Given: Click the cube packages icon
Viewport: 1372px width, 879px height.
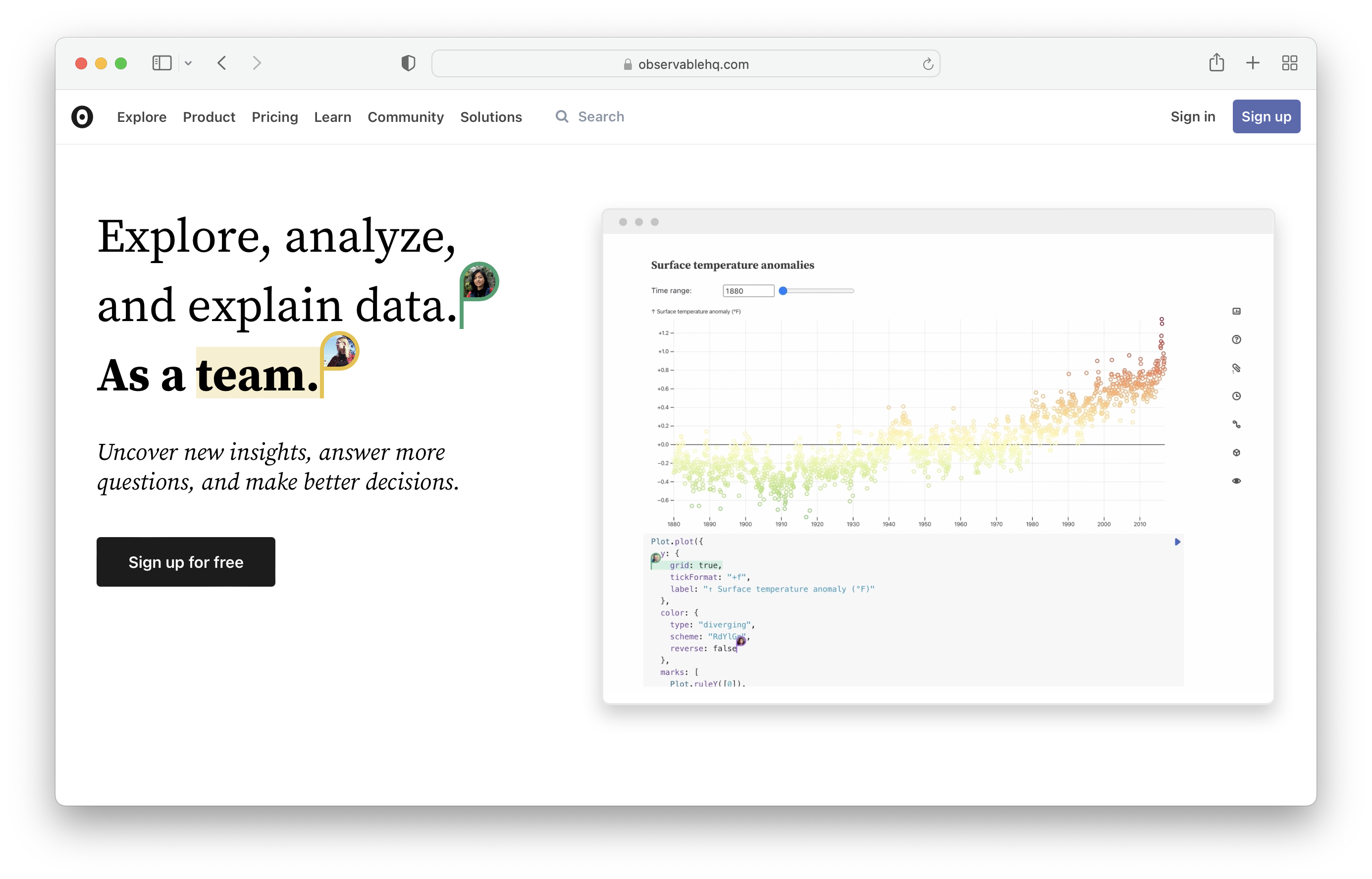Looking at the screenshot, I should (x=1236, y=452).
